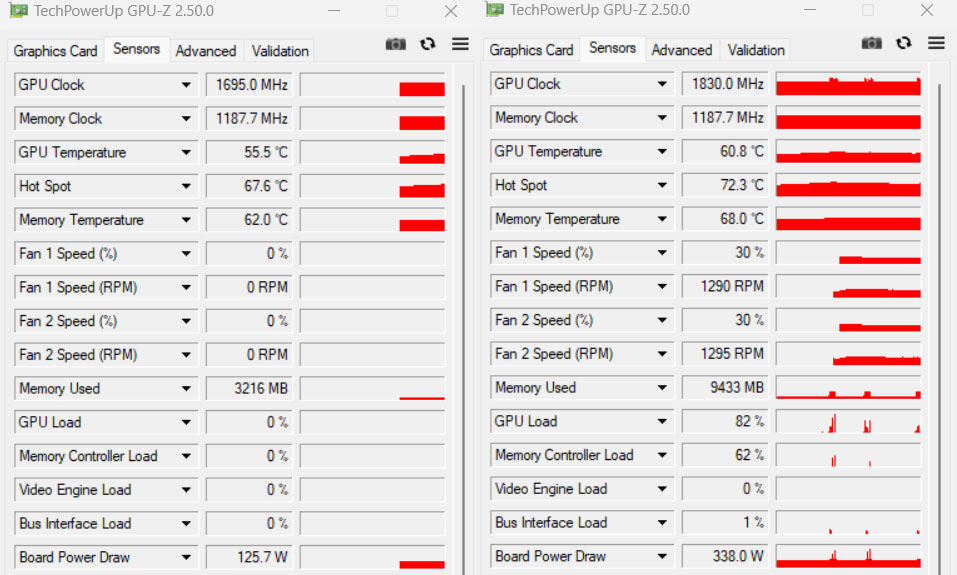Expand GPU Load dropdown in right window
Screen dimensions: 957x575
pos(662,421)
